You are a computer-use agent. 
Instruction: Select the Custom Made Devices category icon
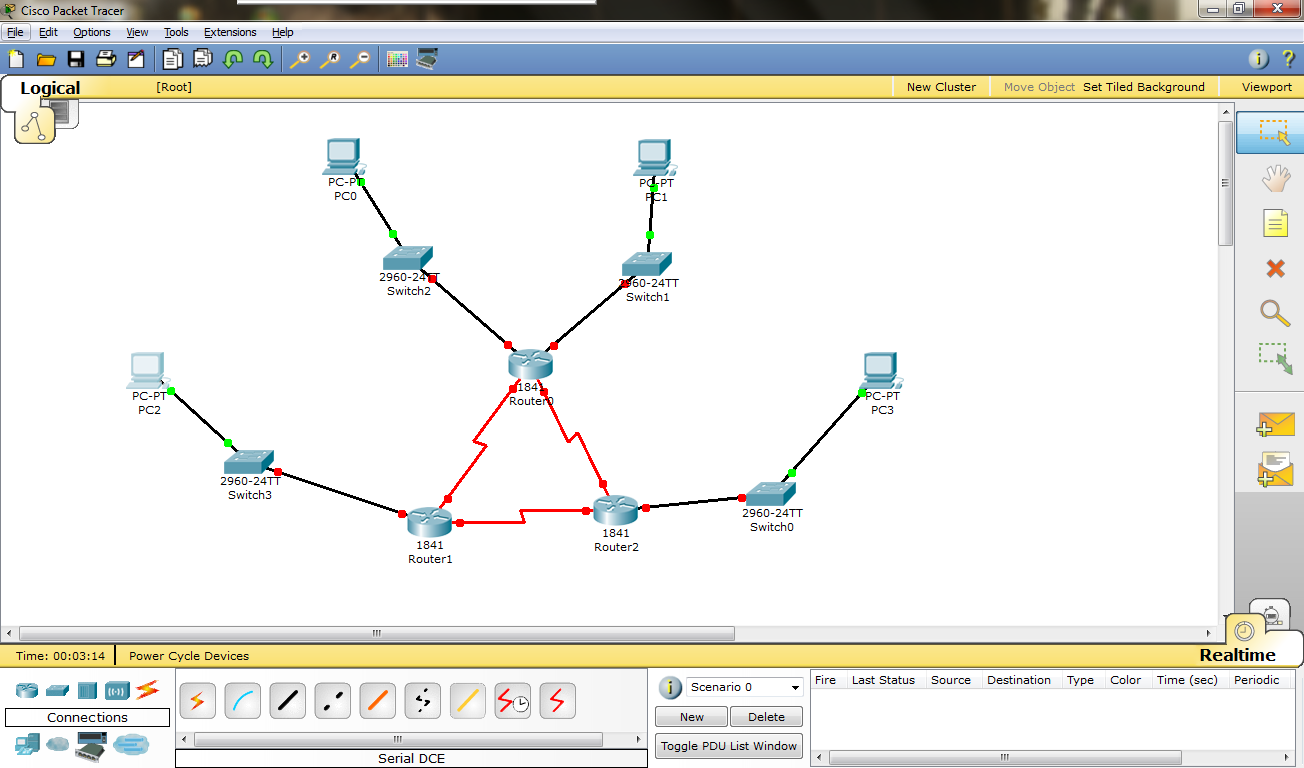92,744
